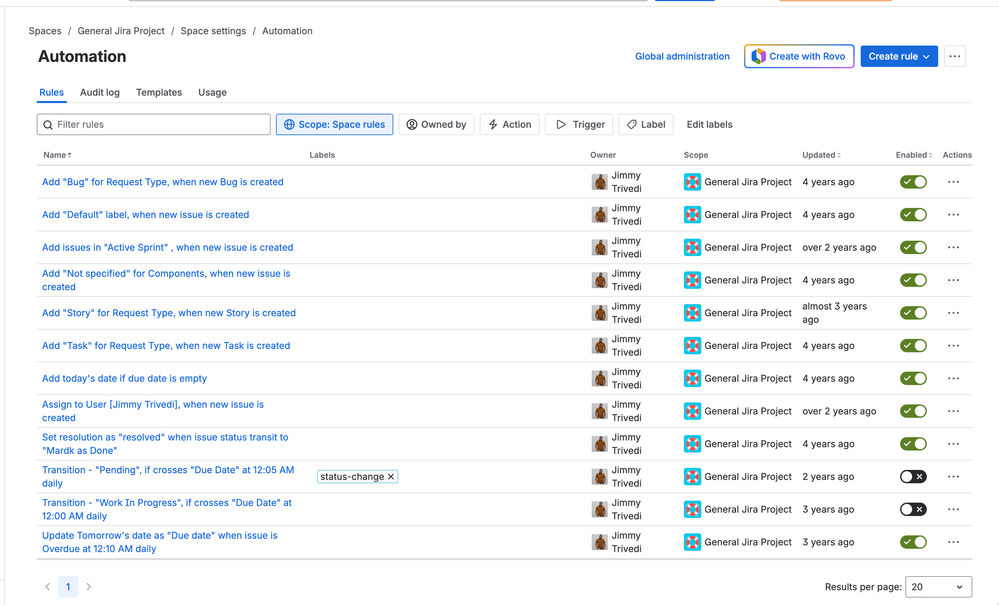Open General Jira Project breadcrumb
The image size is (999, 605).
pyautogui.click(x=121, y=31)
